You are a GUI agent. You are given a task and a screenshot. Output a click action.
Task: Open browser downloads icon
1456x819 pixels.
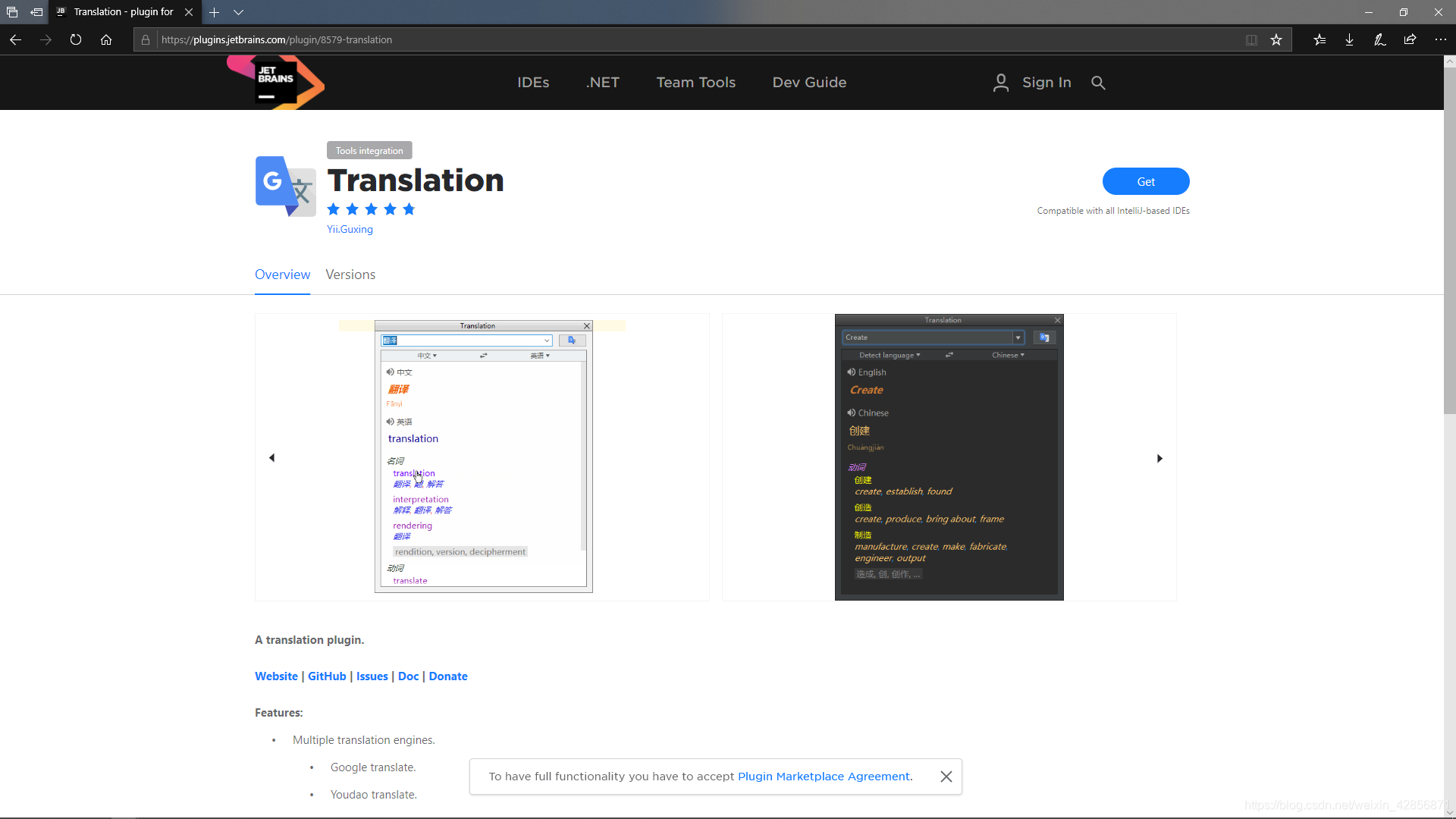[x=1349, y=39]
